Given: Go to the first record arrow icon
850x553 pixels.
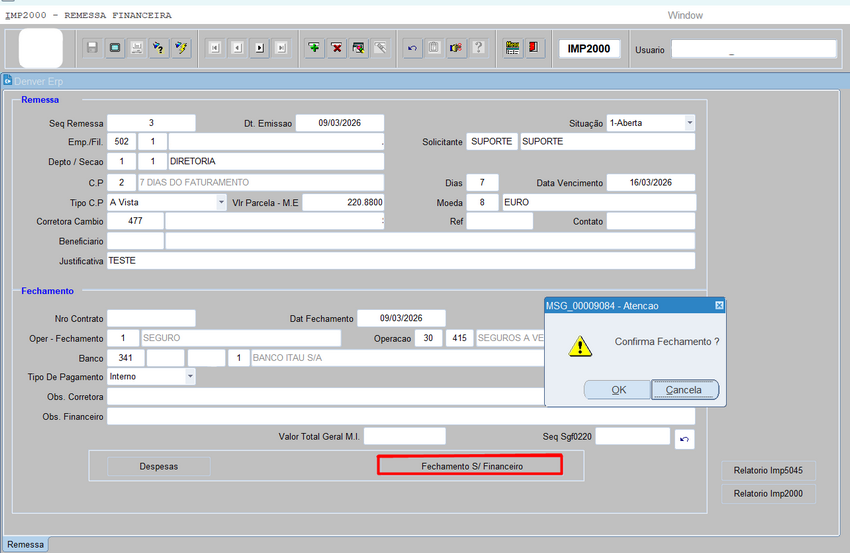Looking at the screenshot, I should coord(215,48).
